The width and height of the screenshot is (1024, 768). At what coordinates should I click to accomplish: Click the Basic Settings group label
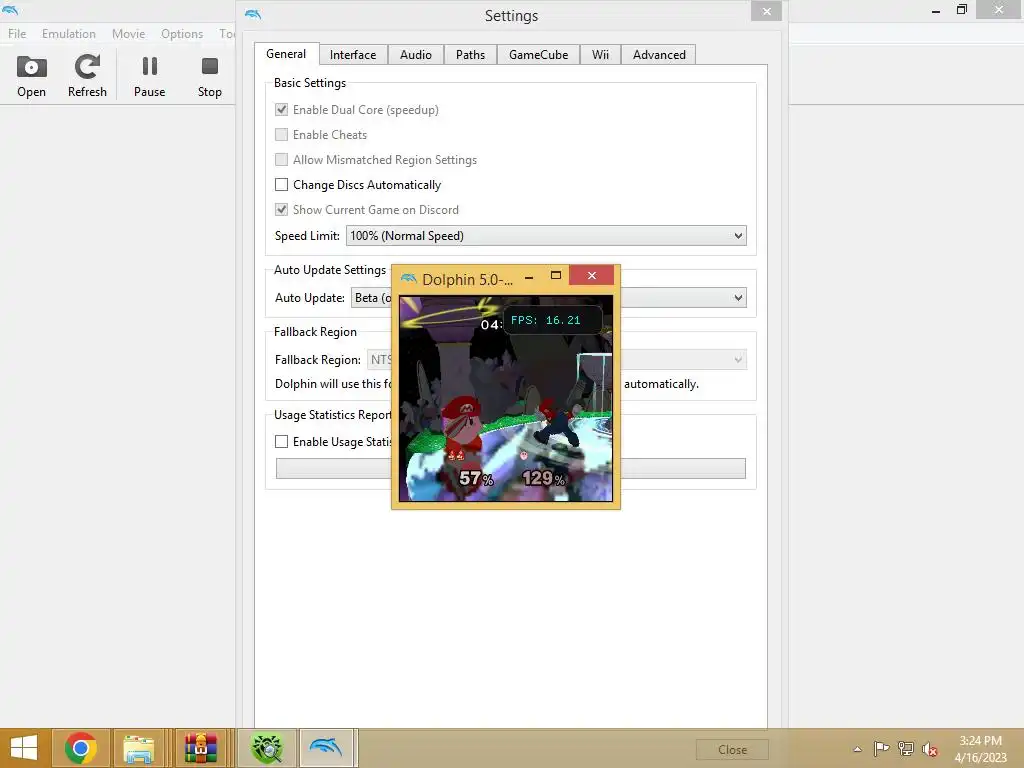pyautogui.click(x=310, y=83)
